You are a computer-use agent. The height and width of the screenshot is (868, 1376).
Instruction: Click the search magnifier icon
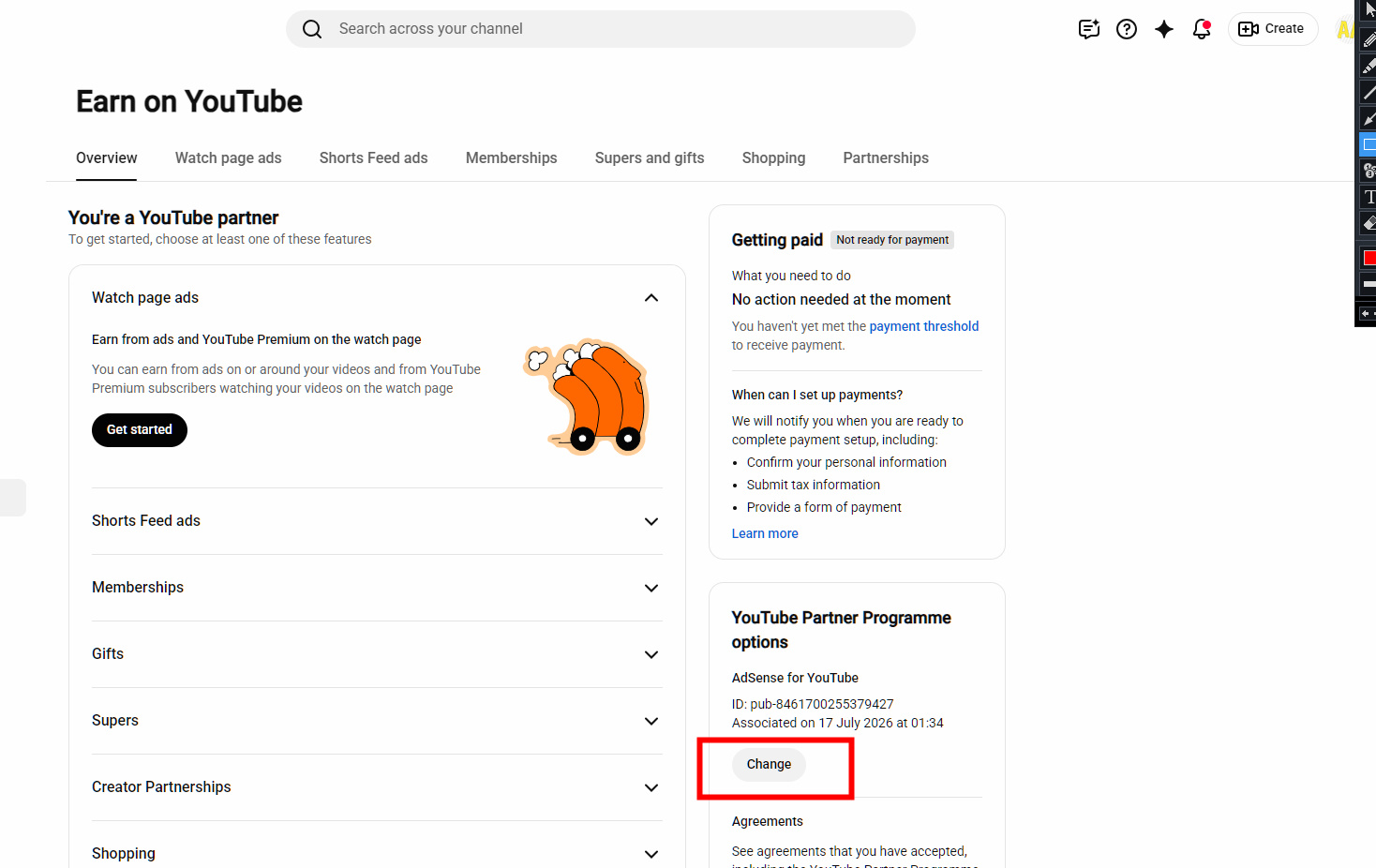pyautogui.click(x=312, y=29)
